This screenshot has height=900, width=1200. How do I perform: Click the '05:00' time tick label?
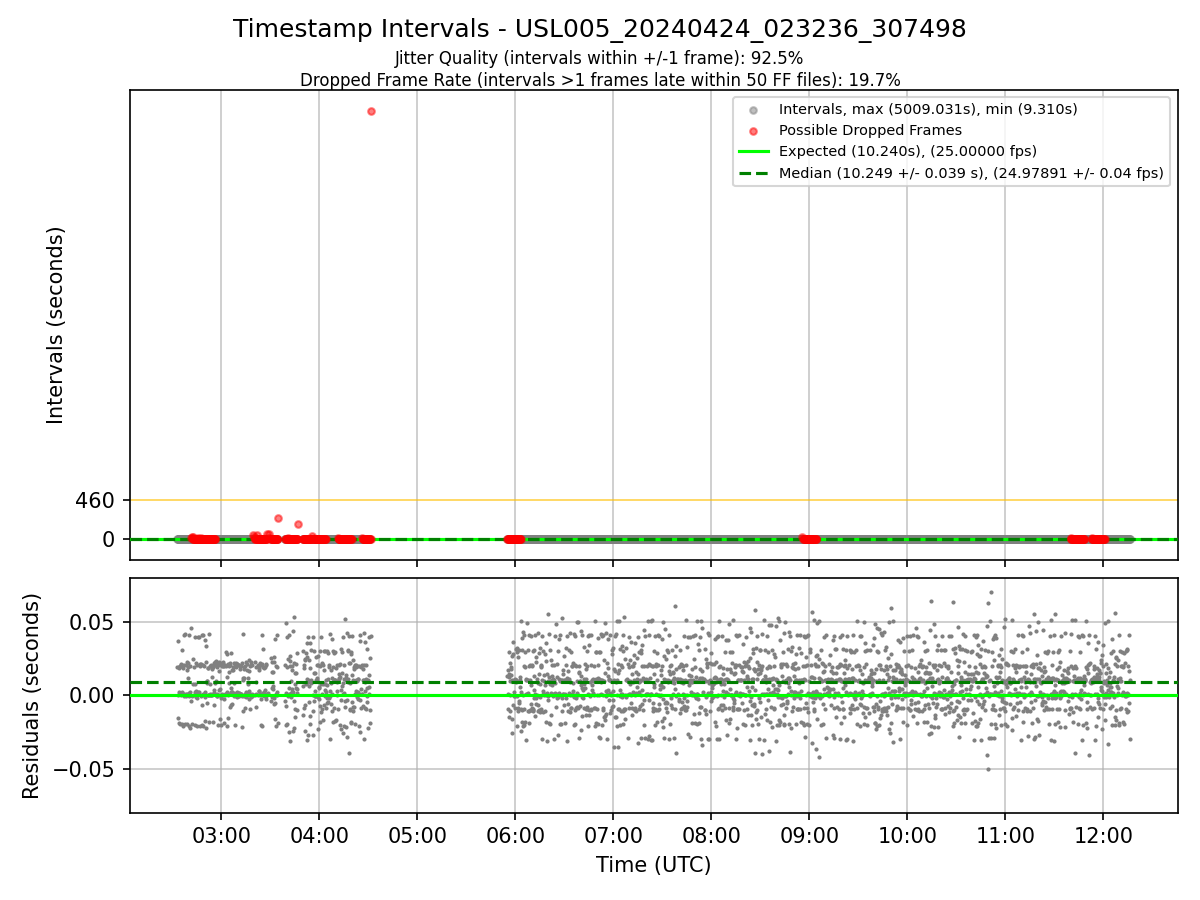417,834
